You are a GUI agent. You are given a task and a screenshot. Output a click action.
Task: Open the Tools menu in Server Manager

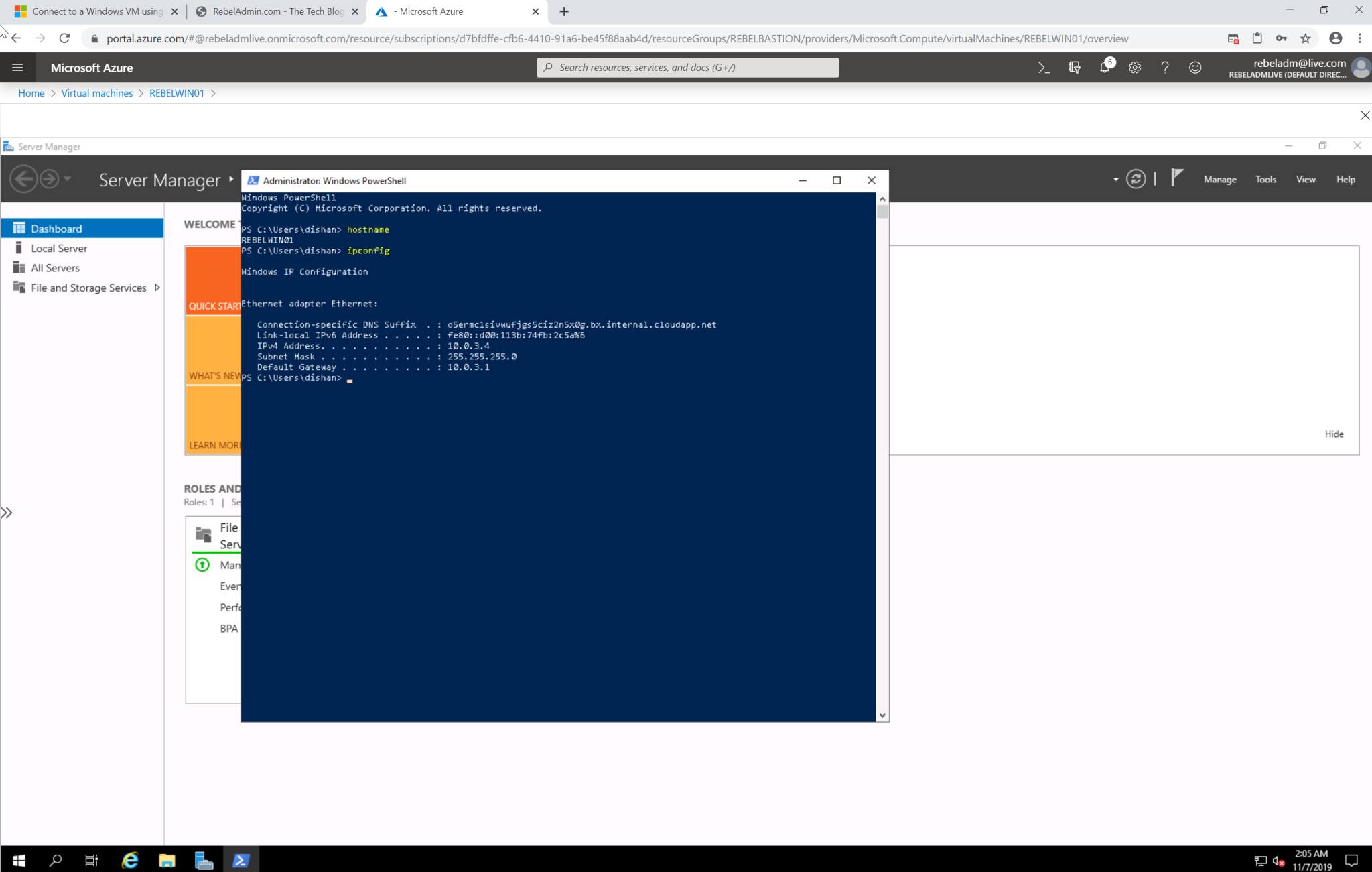coord(1265,179)
